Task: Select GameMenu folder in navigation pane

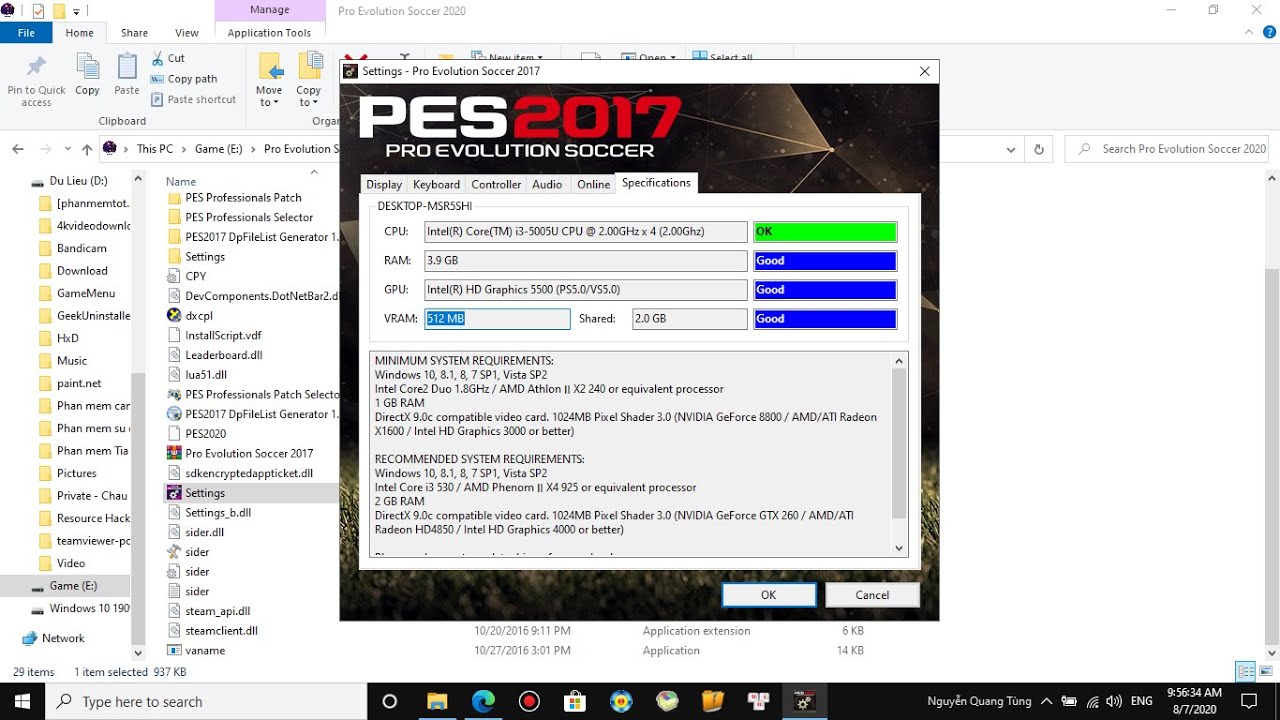Action: (86, 293)
